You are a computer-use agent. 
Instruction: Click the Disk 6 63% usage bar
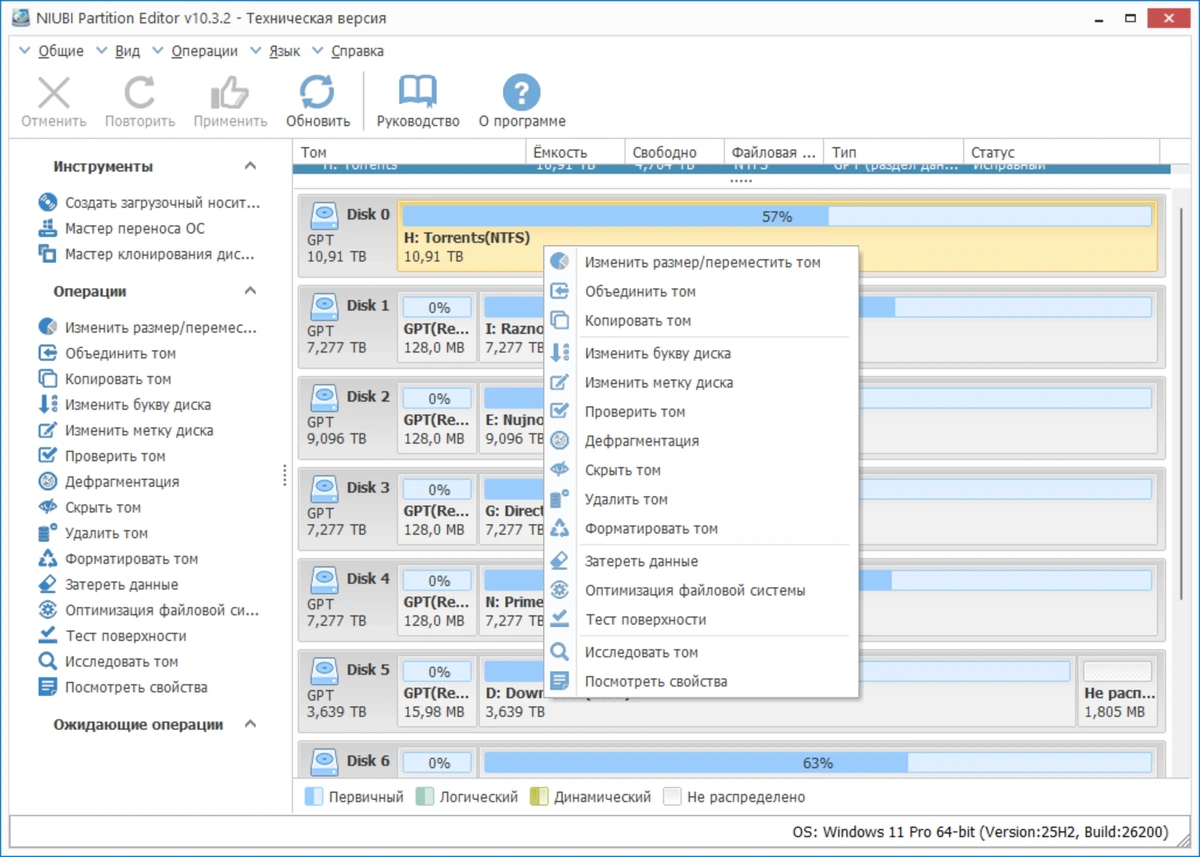coord(817,763)
